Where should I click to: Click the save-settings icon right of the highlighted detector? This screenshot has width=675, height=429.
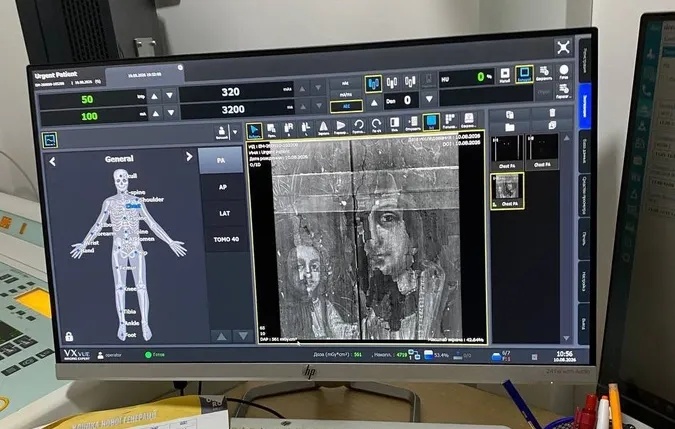[x=544, y=73]
